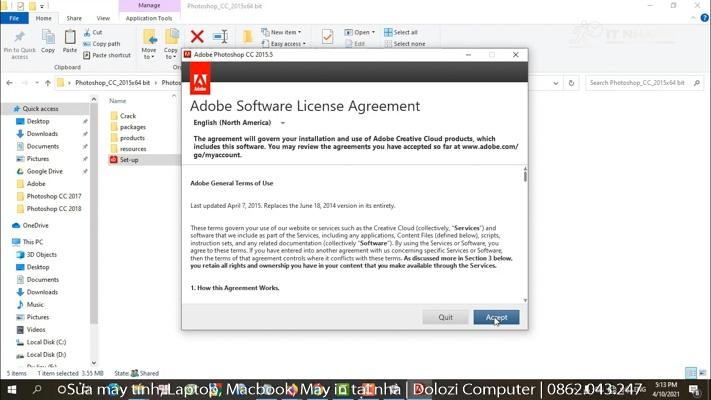Open the View ribbon tab
Image resolution: width=711 pixels, height=400 pixels.
[x=103, y=18]
